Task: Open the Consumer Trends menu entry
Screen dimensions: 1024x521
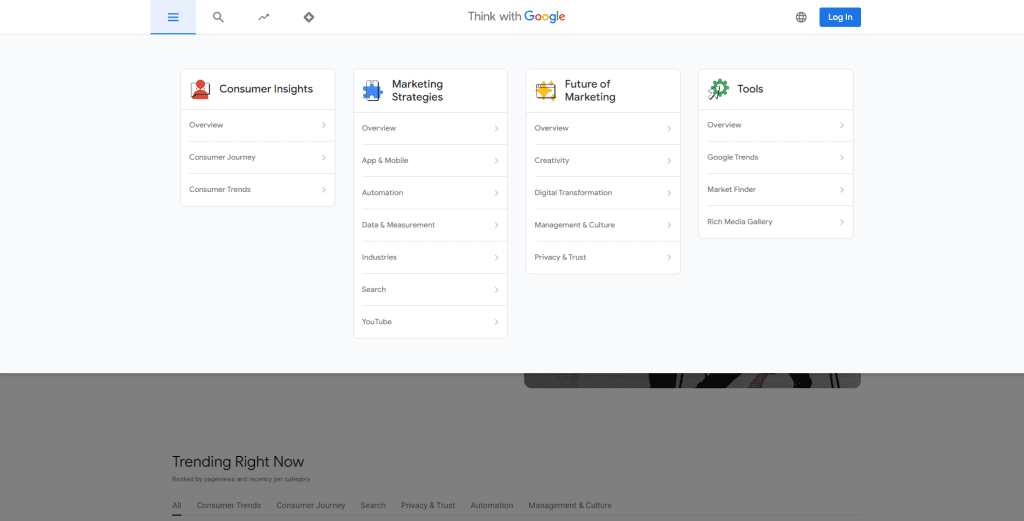Action: (x=257, y=190)
